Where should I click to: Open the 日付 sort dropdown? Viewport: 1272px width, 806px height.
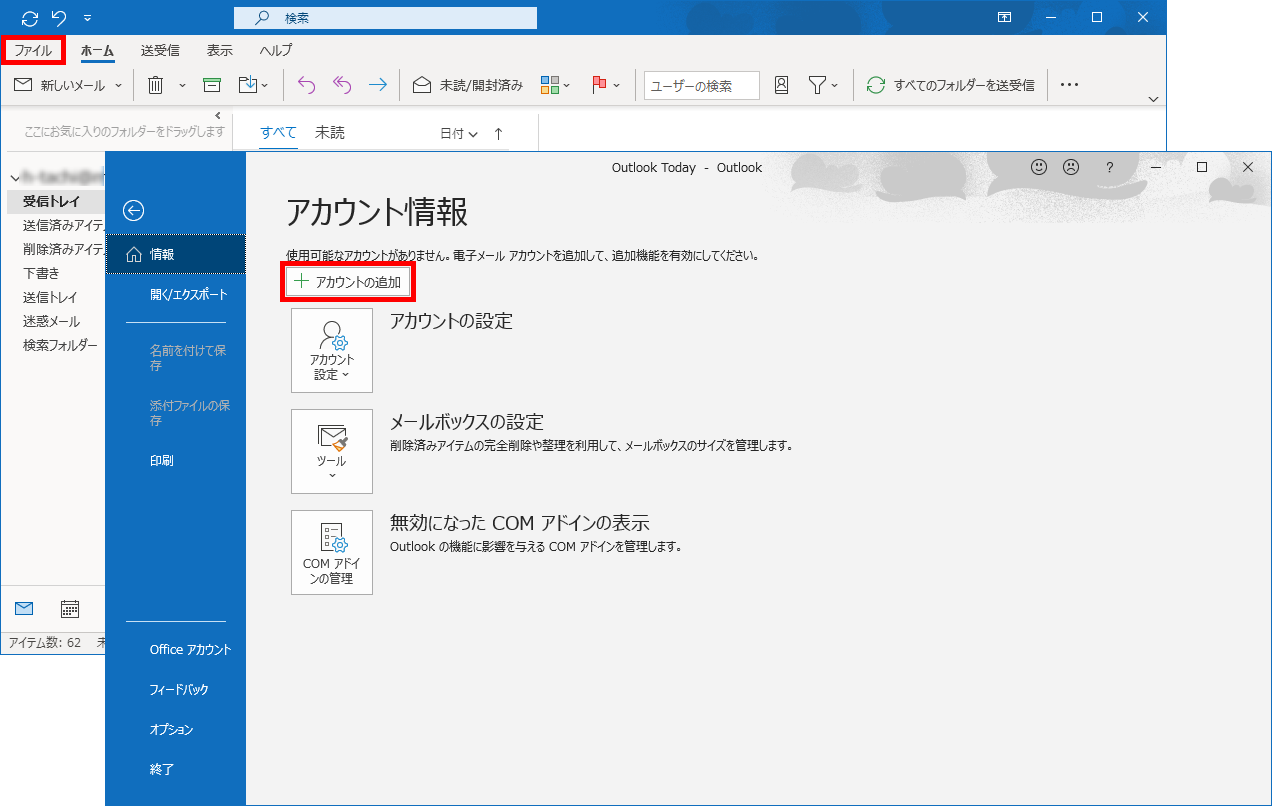point(459,133)
